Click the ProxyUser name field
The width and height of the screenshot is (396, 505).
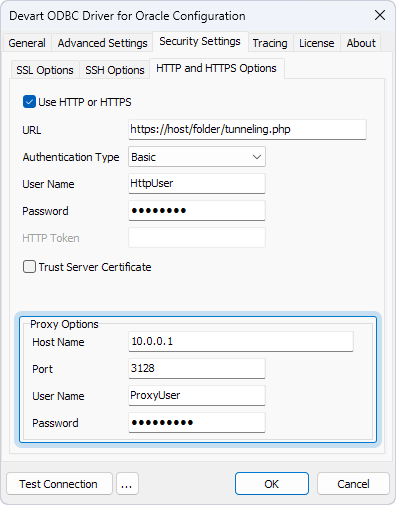click(197, 395)
